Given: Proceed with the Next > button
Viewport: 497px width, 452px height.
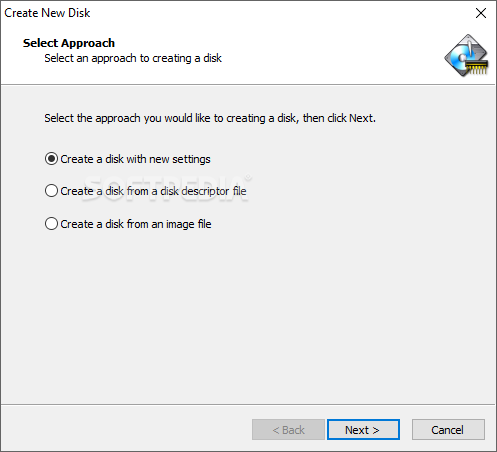Looking at the screenshot, I should 363,430.
